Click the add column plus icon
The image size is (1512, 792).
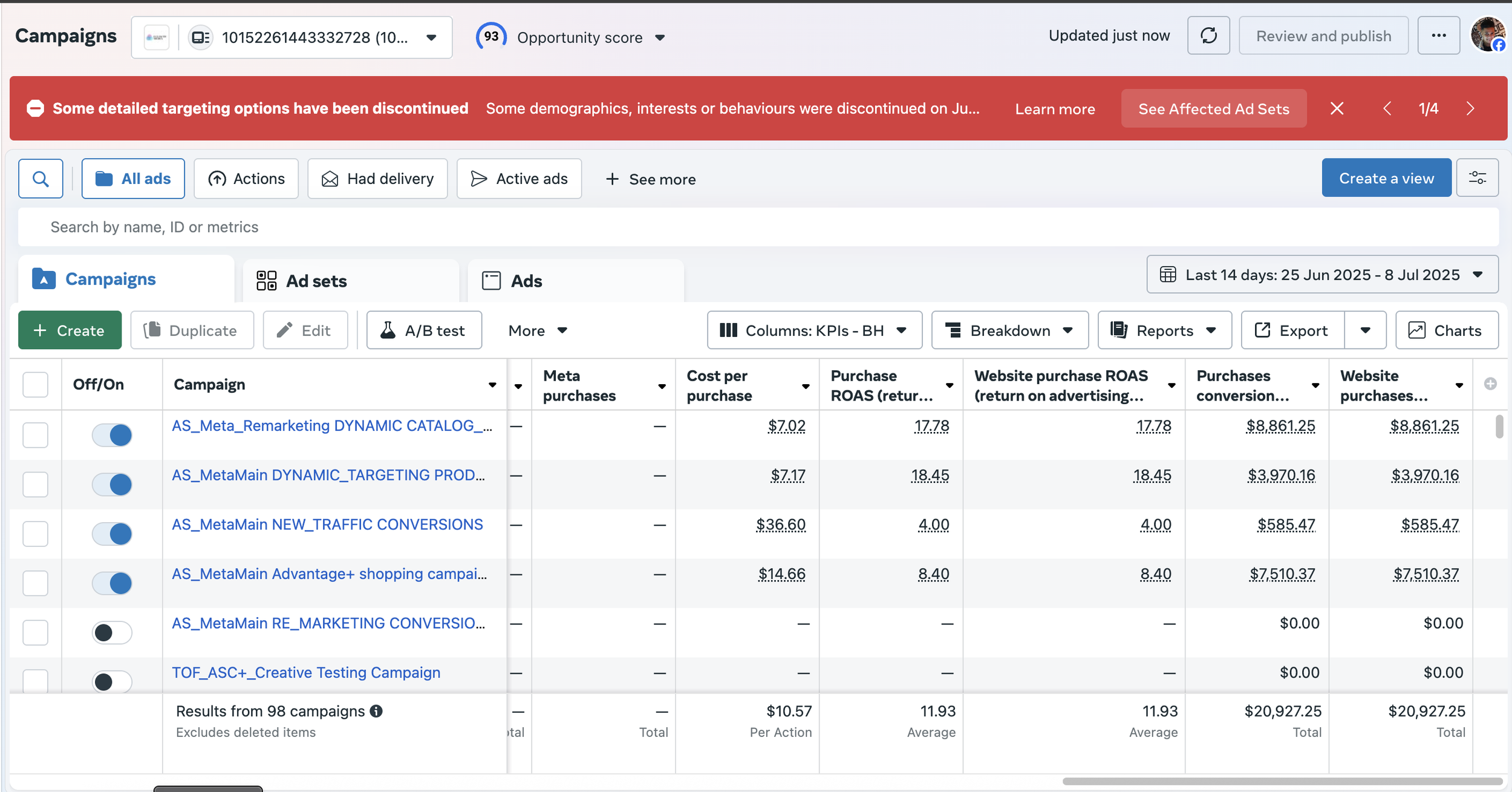point(1490,384)
